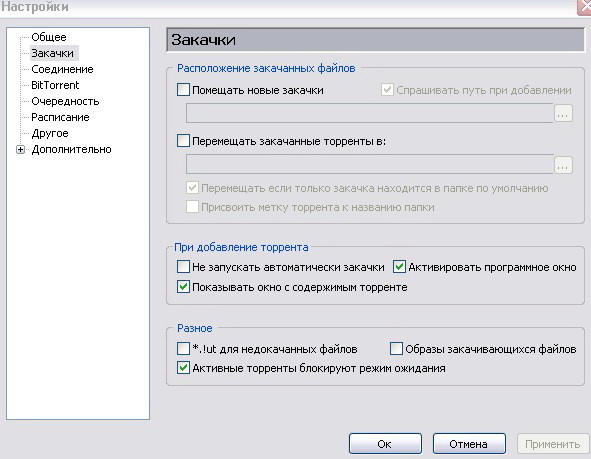Go to Очередность settings
Screen dimensions: 591x459
point(65,101)
